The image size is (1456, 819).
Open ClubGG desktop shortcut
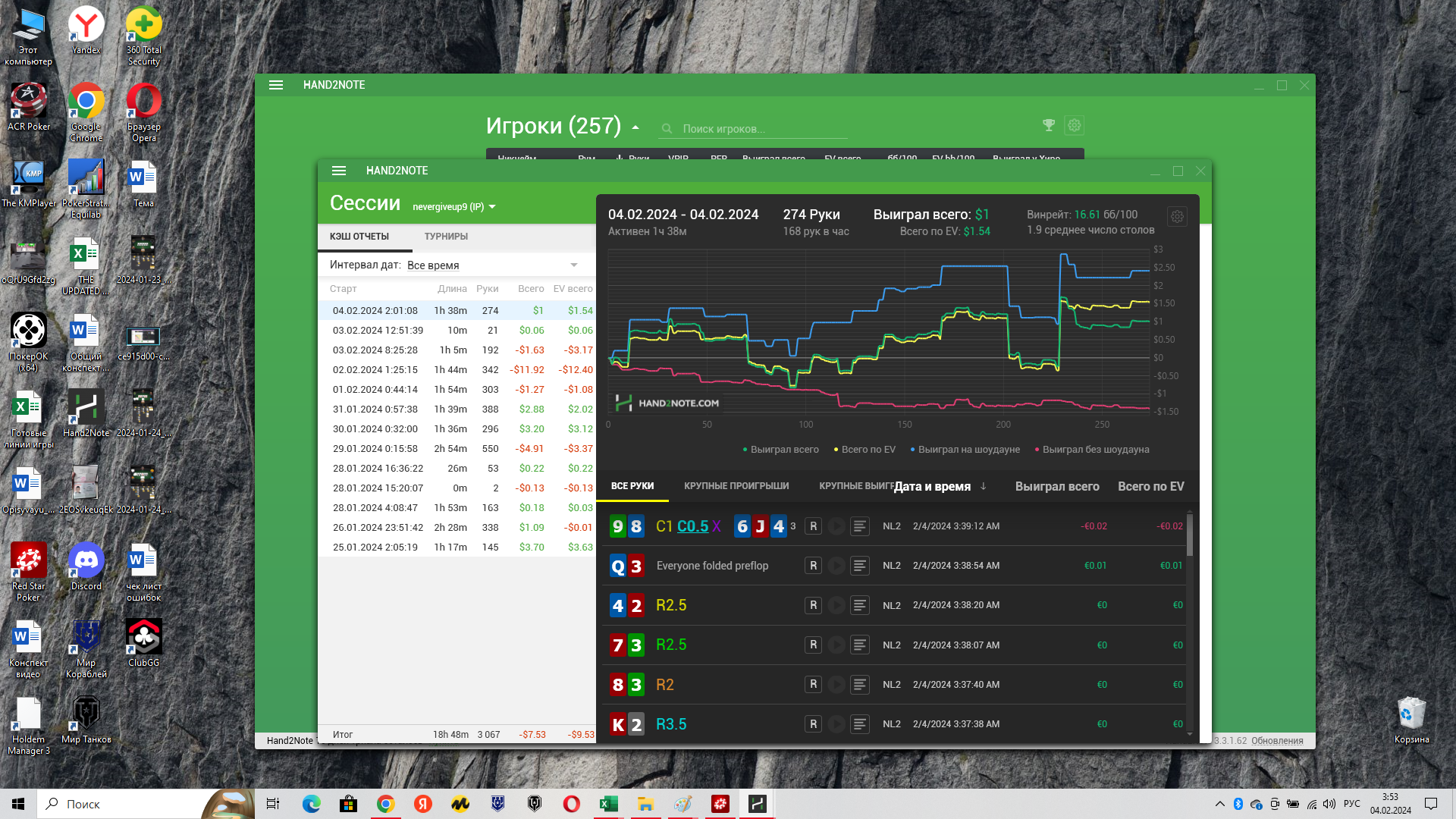[x=143, y=643]
